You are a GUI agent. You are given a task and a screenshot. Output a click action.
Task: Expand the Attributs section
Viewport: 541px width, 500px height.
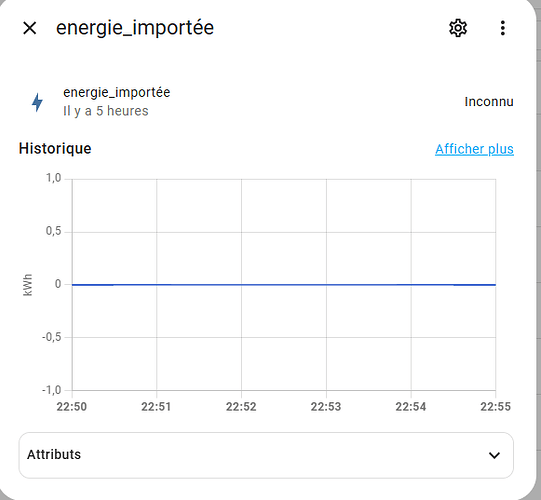266,455
